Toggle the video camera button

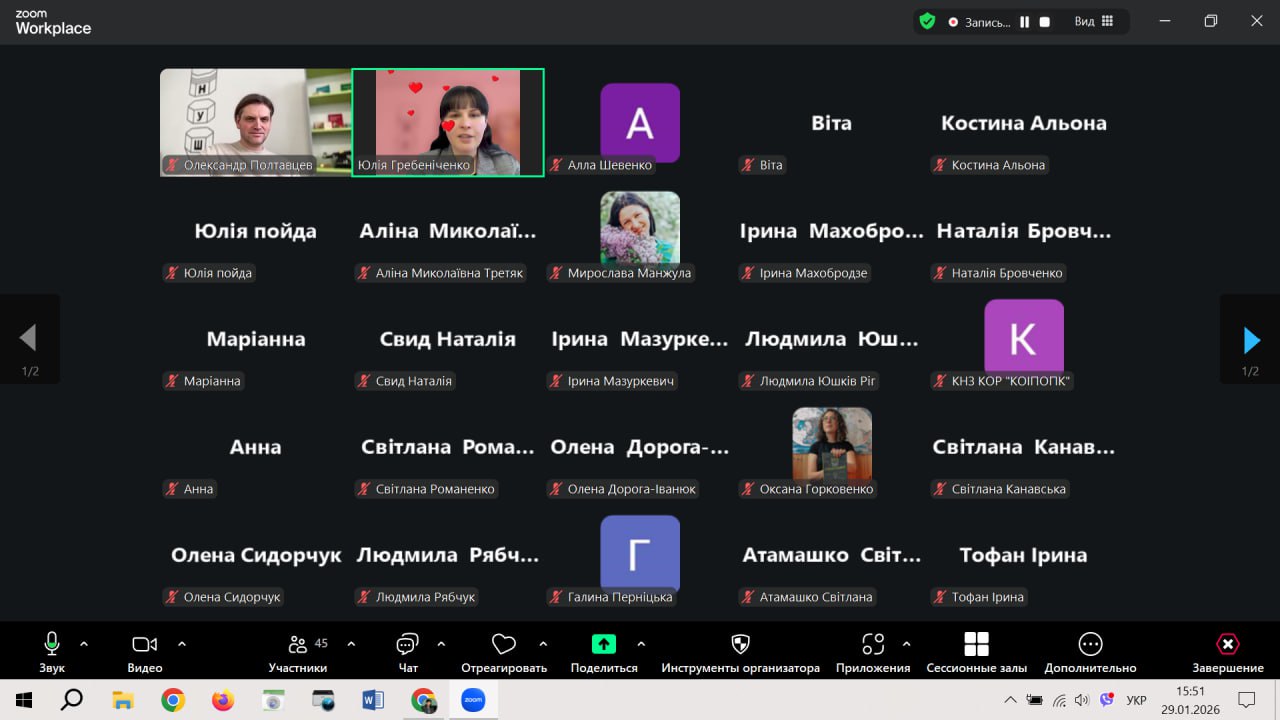point(145,645)
